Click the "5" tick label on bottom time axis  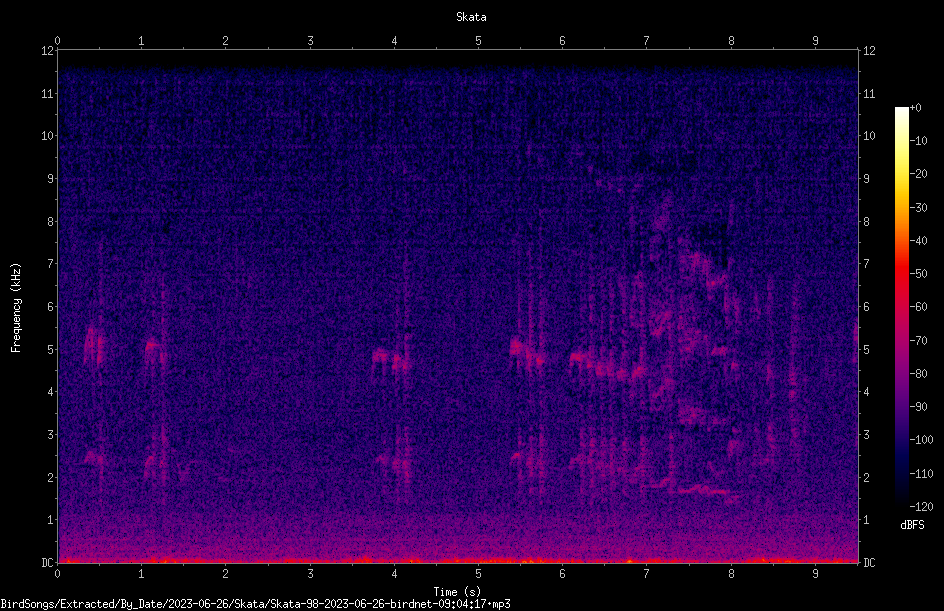[x=478, y=574]
